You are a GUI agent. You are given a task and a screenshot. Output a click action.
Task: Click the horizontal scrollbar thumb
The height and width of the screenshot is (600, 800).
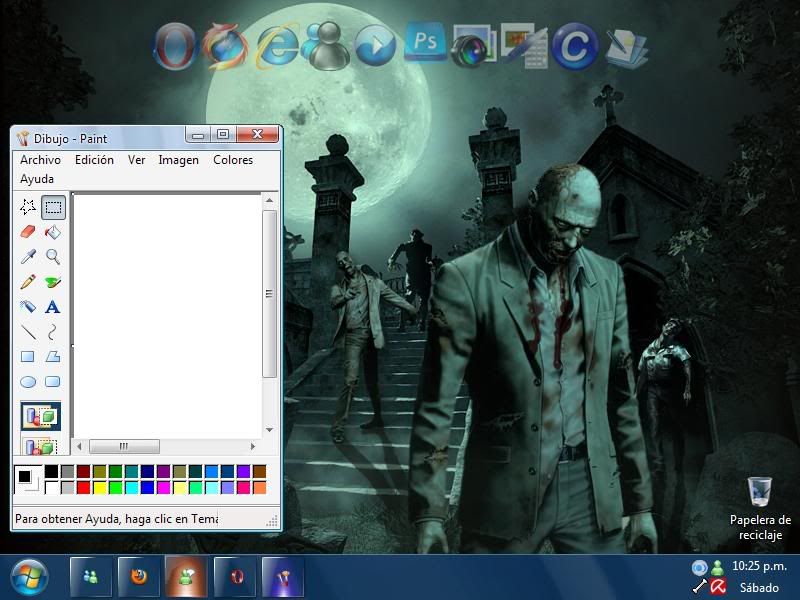124,446
